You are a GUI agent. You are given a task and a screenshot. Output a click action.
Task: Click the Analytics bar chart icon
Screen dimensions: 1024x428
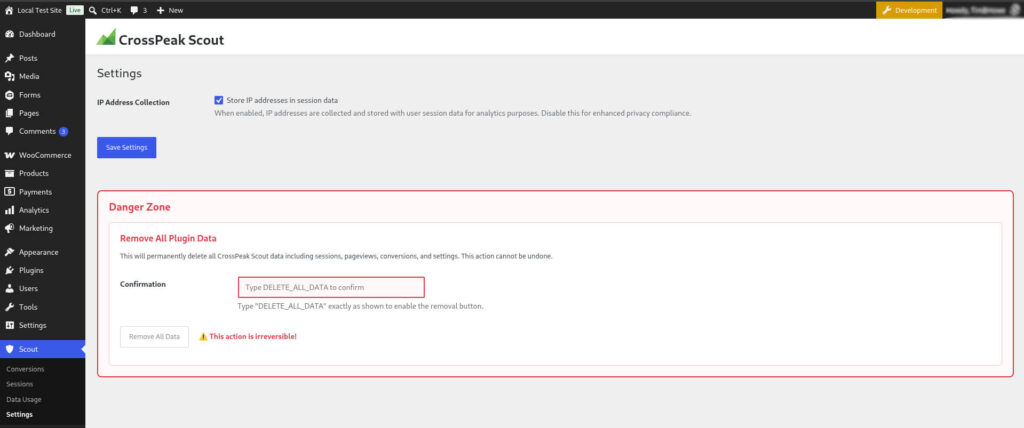(9, 210)
